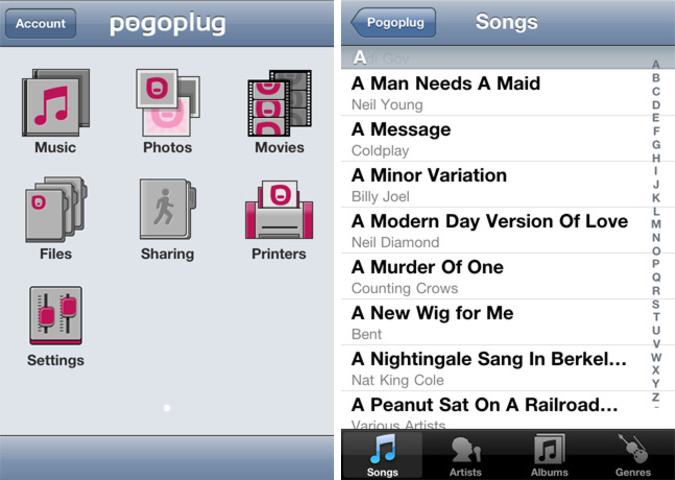This screenshot has width=675, height=480.
Task: Switch to the Genres tab
Action: coord(632,454)
